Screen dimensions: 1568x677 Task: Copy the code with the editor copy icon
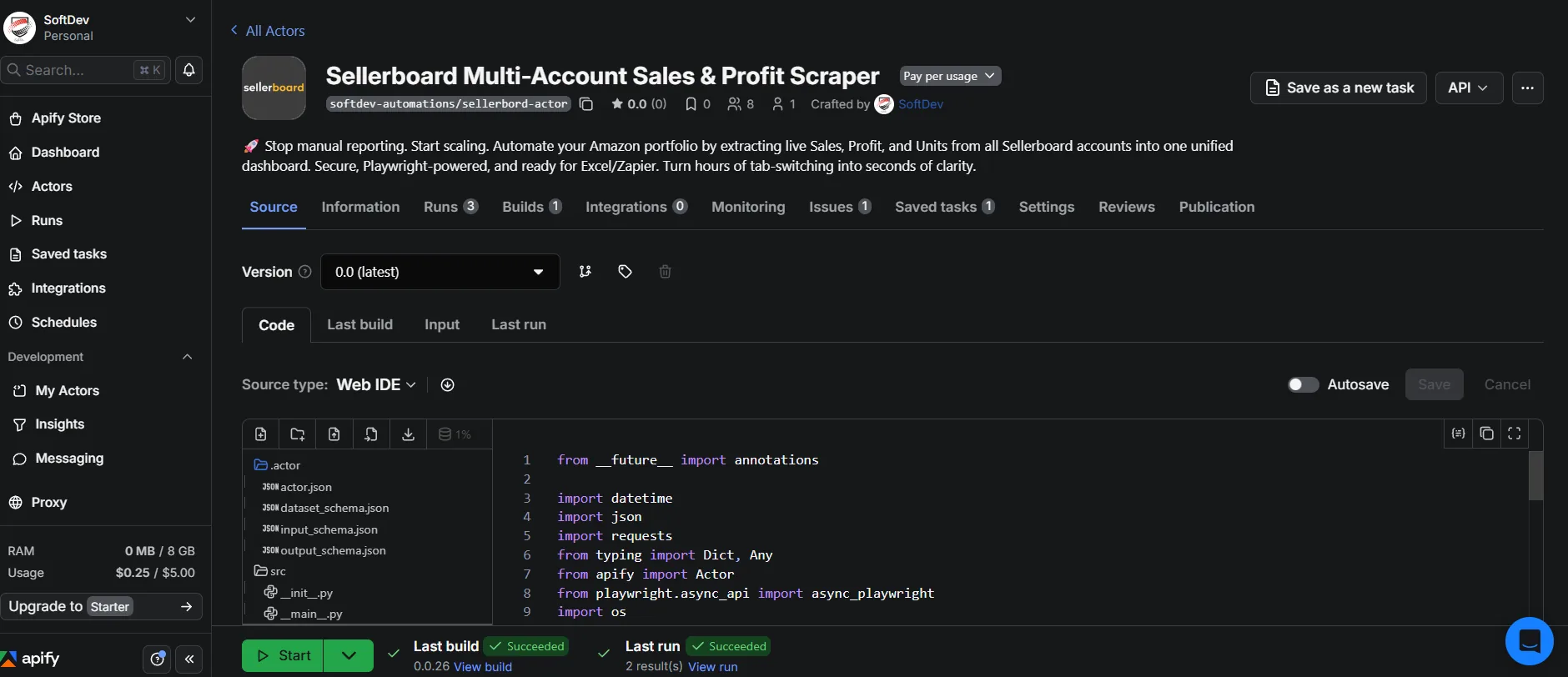click(x=1486, y=434)
